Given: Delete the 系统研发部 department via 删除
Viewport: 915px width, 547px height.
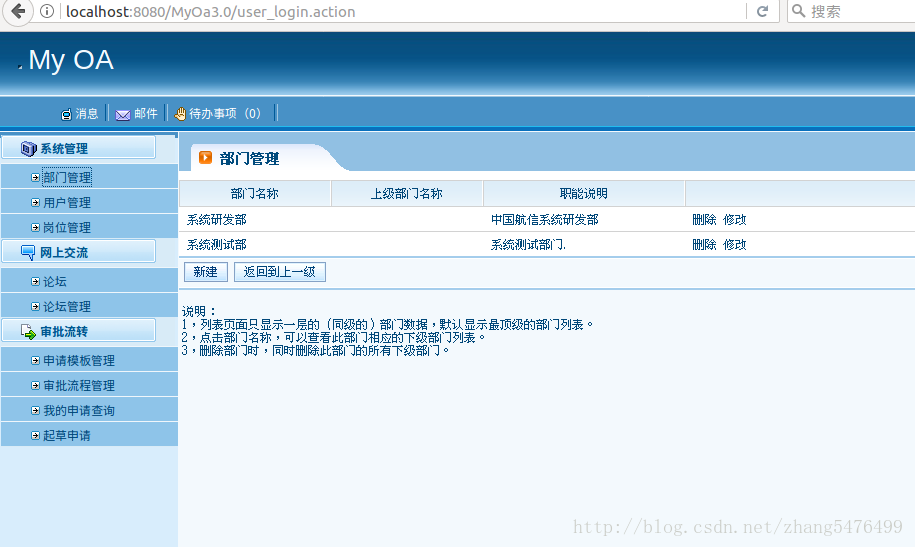Looking at the screenshot, I should click(704, 220).
